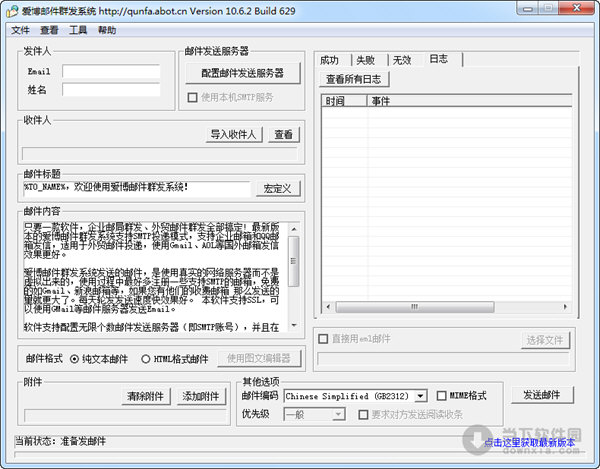Click the 宏定义 button
The height and width of the screenshot is (469, 600).
(277, 188)
